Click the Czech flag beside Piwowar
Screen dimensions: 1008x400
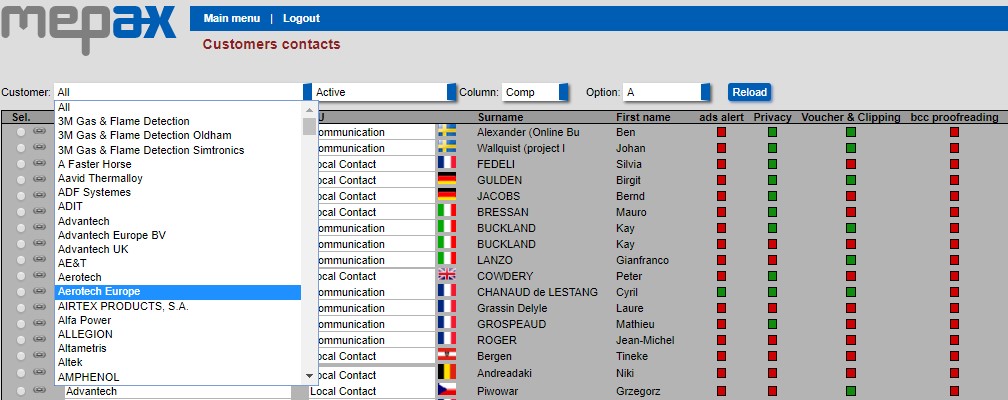(447, 391)
